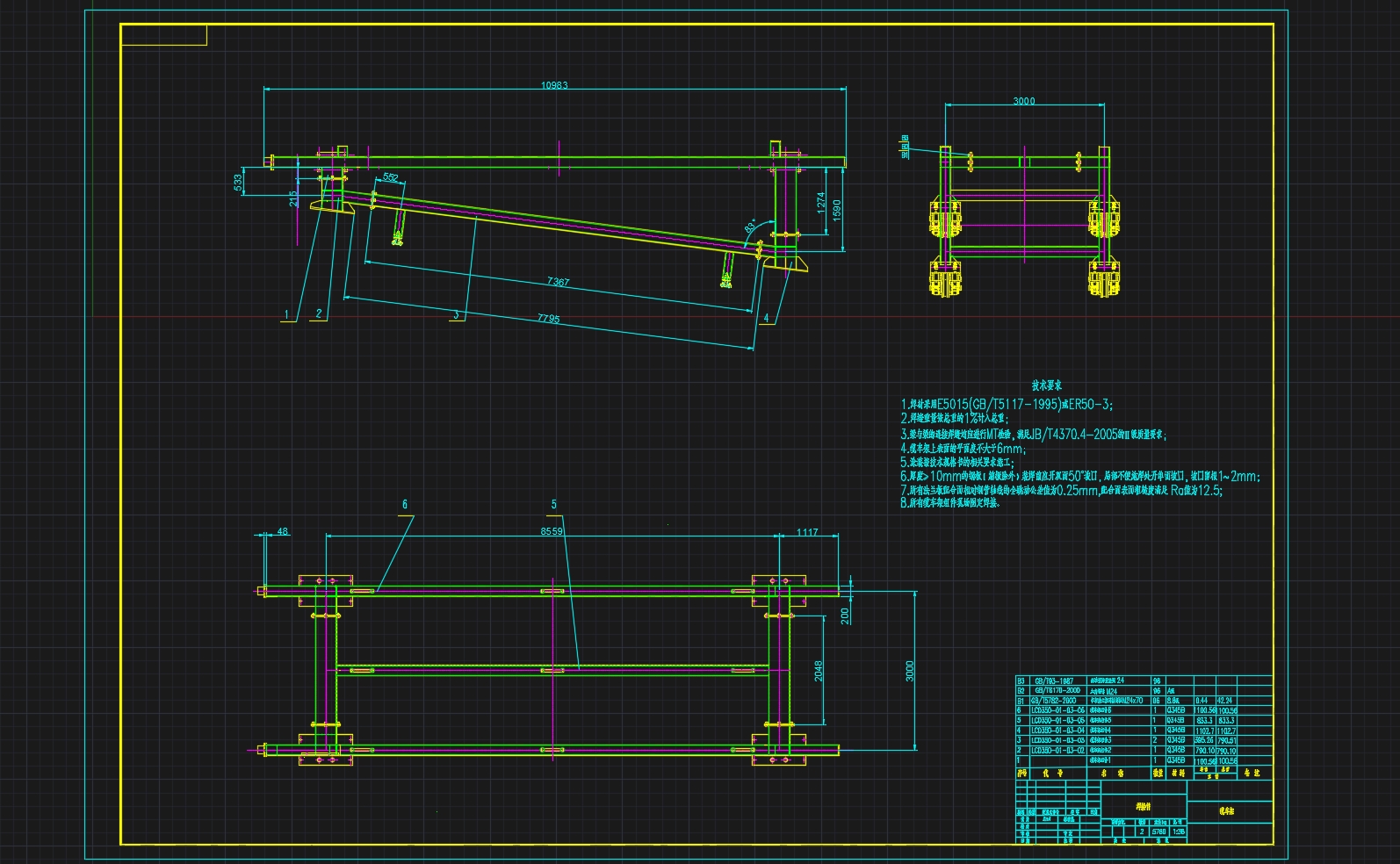Click the 8559 plan view dimension
Image resolution: width=1400 pixels, height=864 pixels.
click(x=552, y=531)
